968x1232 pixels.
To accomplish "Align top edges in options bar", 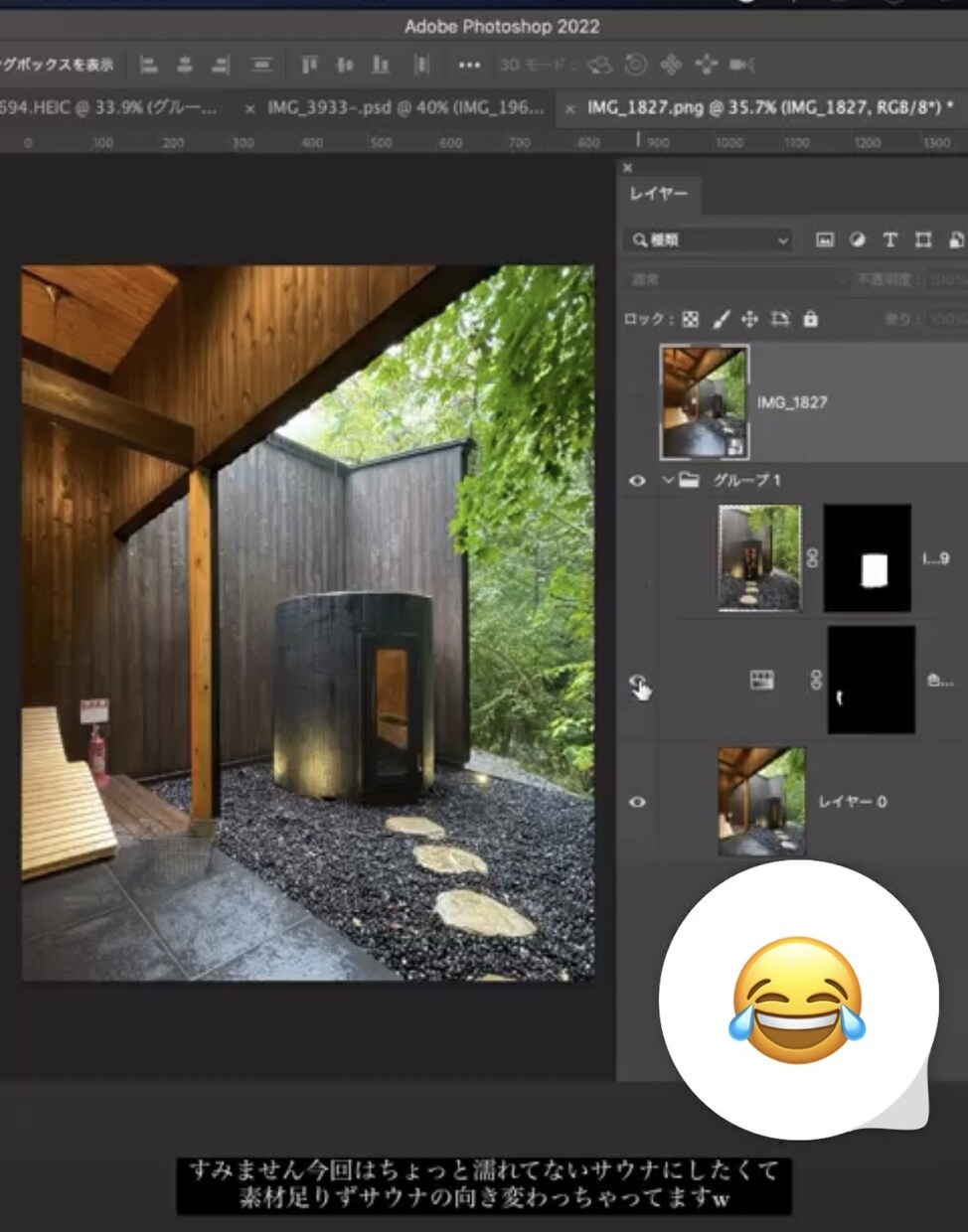I will point(309,66).
